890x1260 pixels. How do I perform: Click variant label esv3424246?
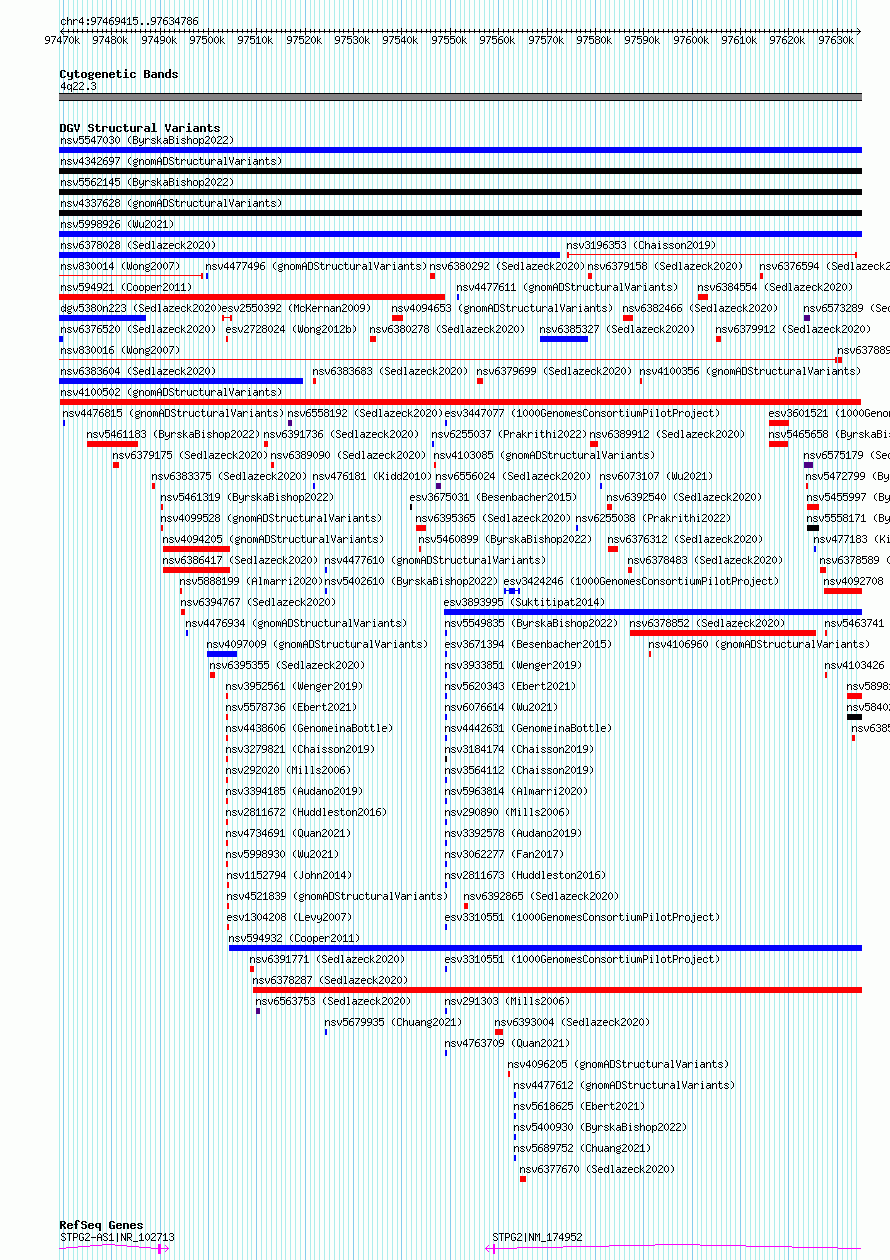pyautogui.click(x=641, y=581)
